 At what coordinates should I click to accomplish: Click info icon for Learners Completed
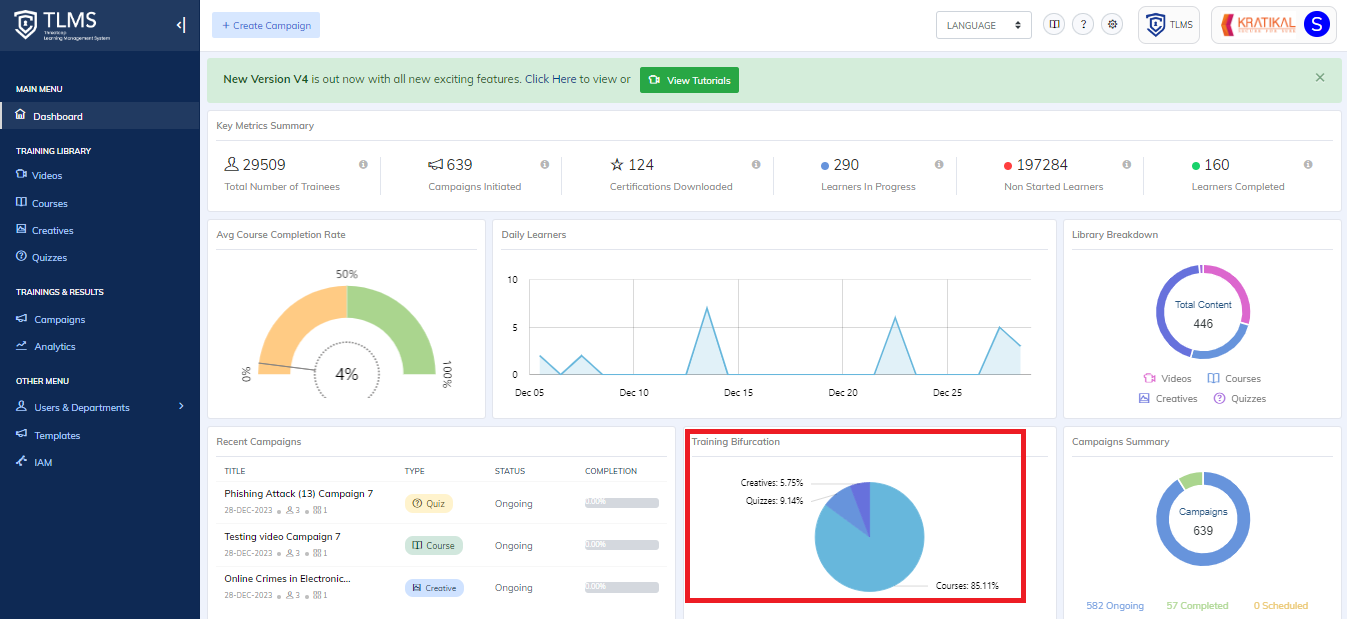tap(1308, 165)
